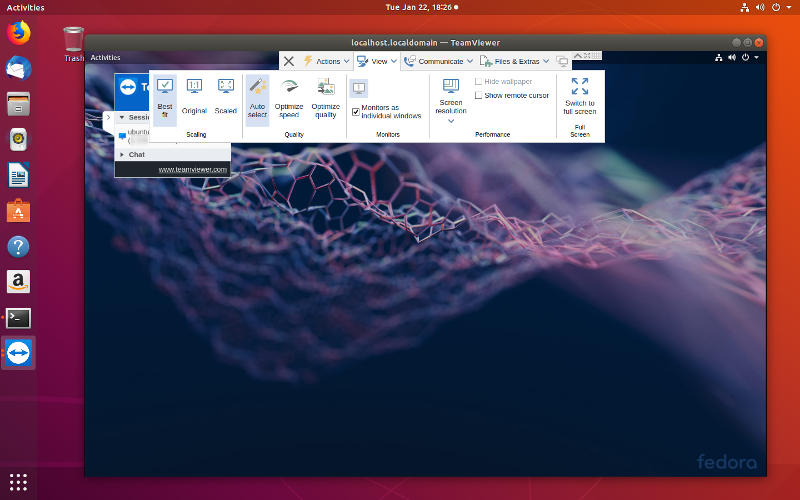Open remote desktop power menu arrow
The image size is (800, 500).
757,58
